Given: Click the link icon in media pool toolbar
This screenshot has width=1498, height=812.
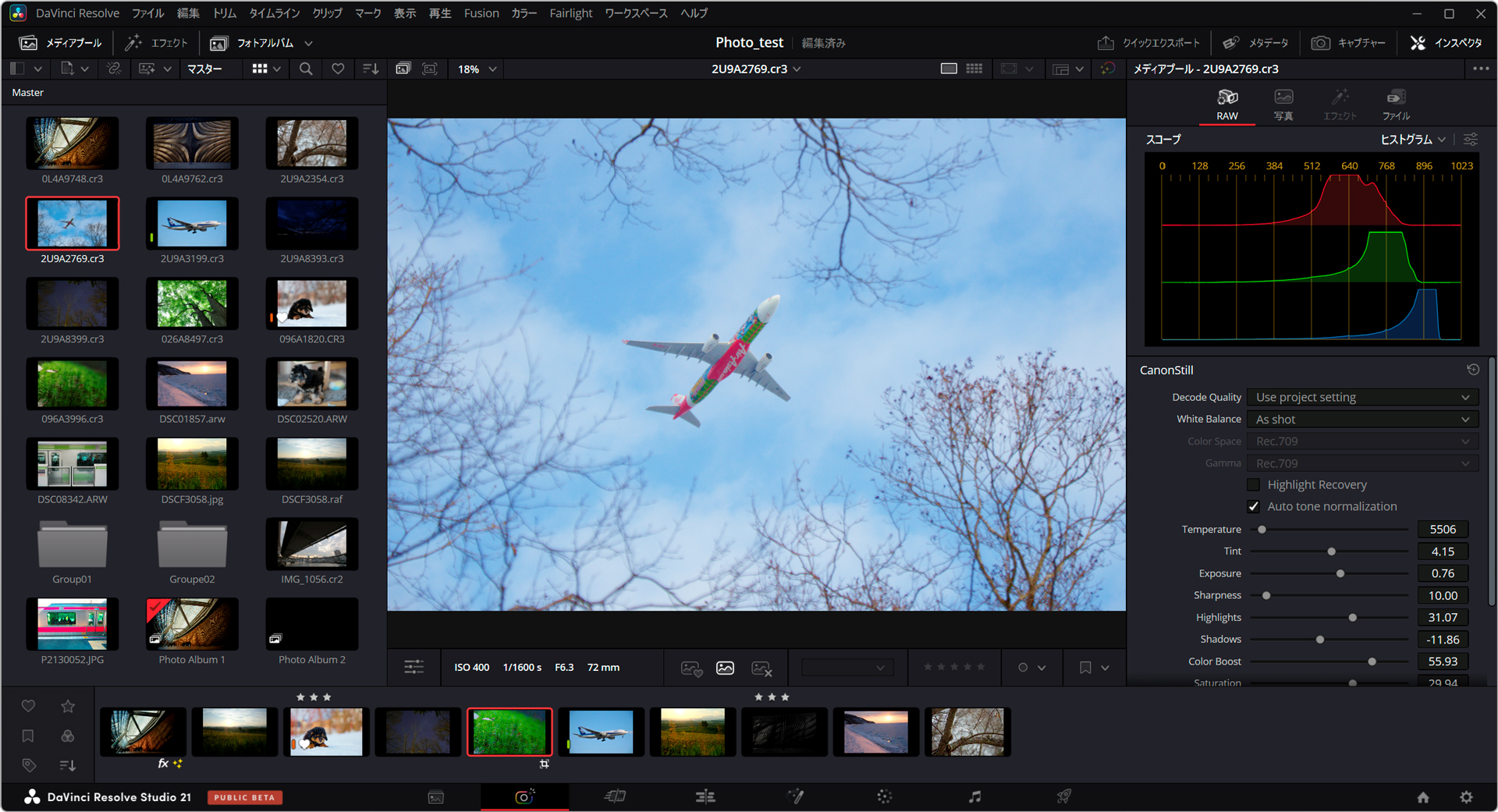Looking at the screenshot, I should pyautogui.click(x=114, y=69).
